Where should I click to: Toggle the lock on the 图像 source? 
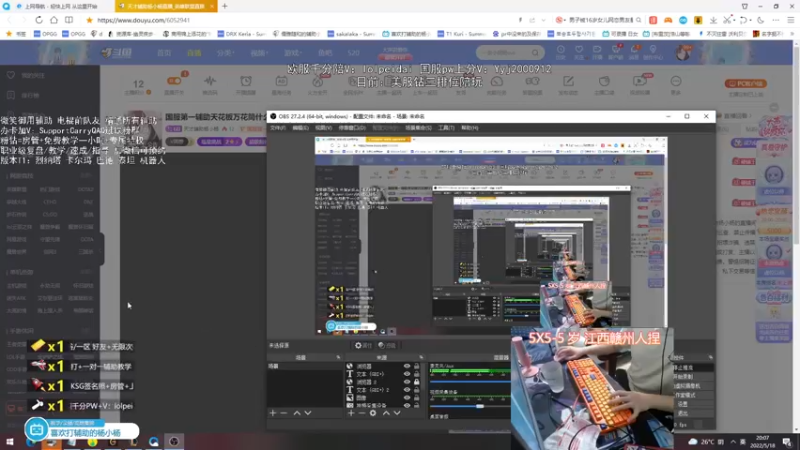(416, 397)
